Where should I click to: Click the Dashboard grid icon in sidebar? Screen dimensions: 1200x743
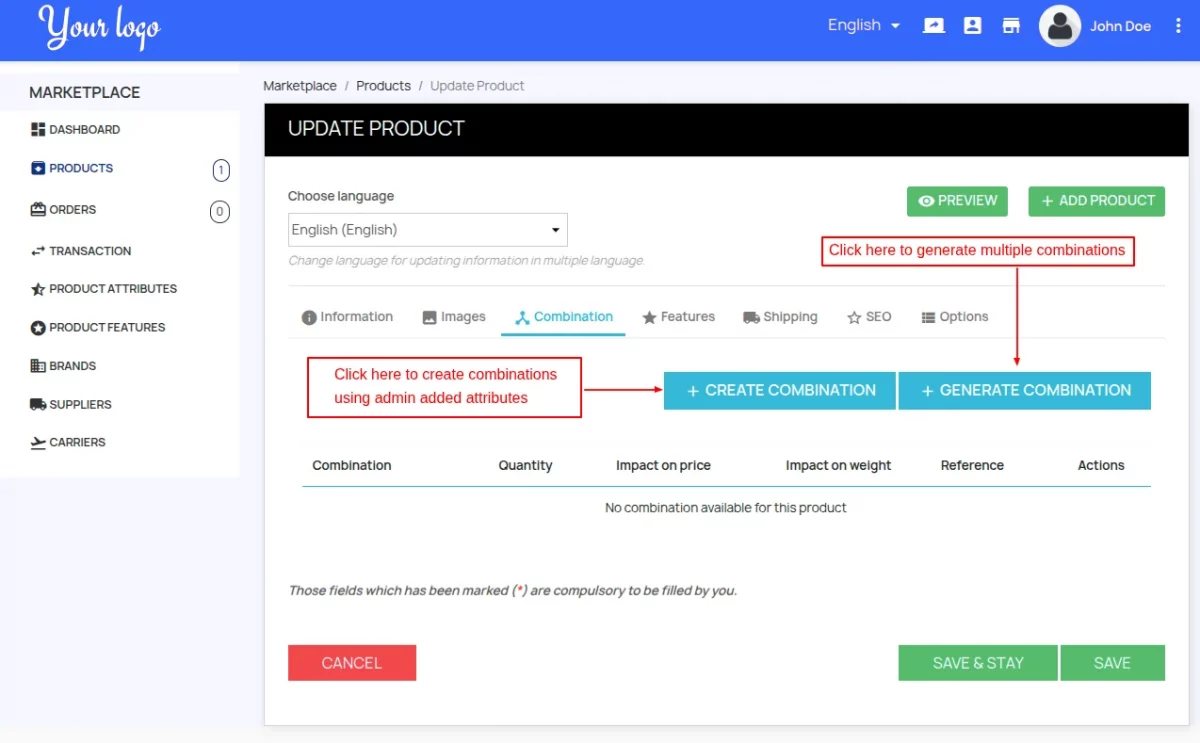(38, 129)
